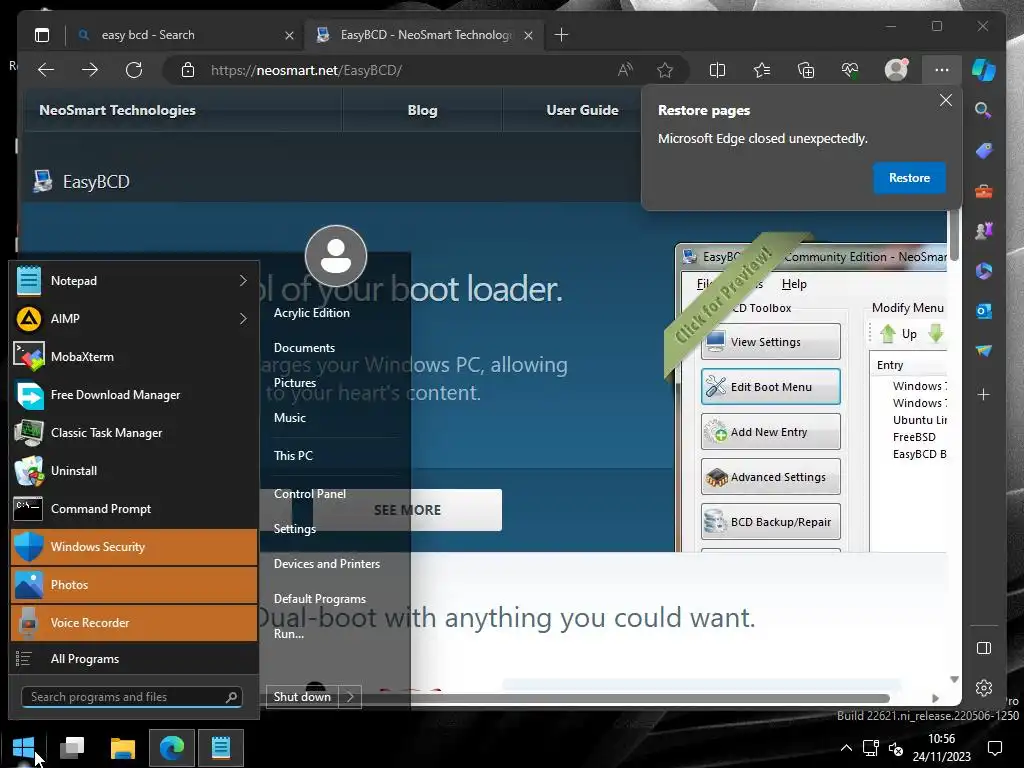Switch to 'easy bcd - Search' tab

click(x=184, y=35)
